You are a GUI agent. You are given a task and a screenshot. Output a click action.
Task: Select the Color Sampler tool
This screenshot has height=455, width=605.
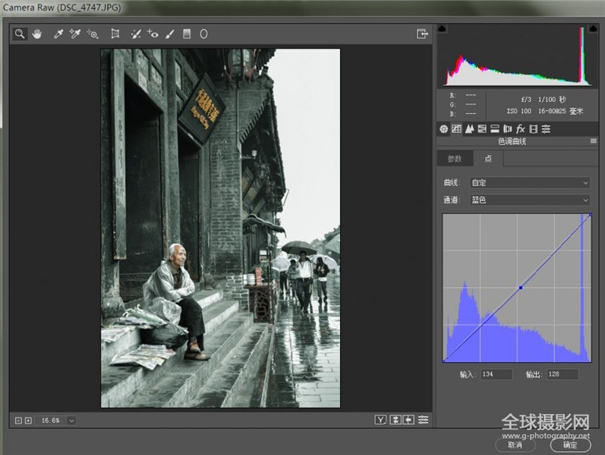(75, 34)
